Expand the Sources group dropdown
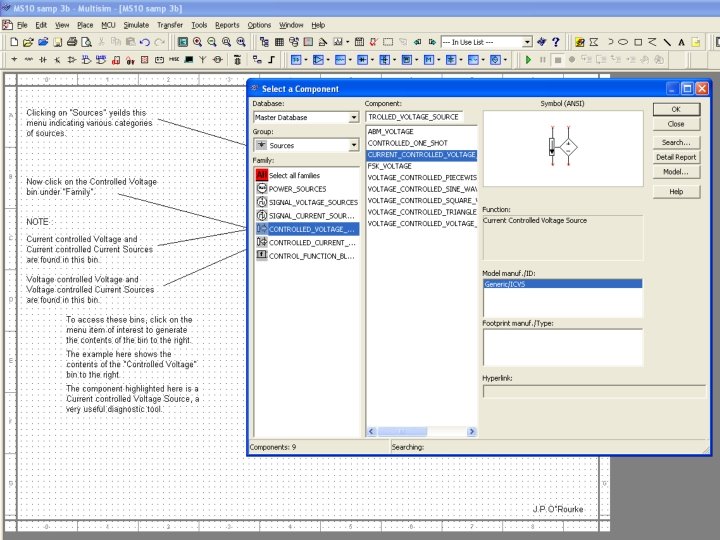Viewport: 720px width, 540px height. click(x=353, y=145)
